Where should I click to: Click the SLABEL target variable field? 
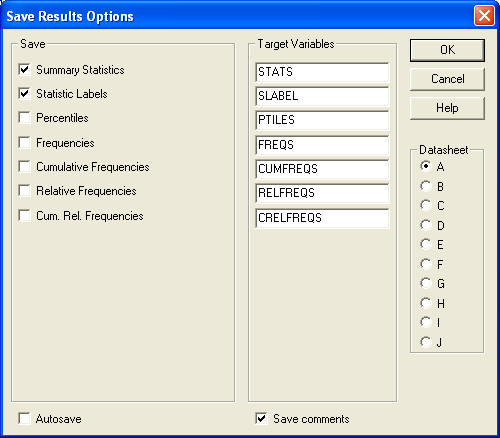(x=322, y=96)
